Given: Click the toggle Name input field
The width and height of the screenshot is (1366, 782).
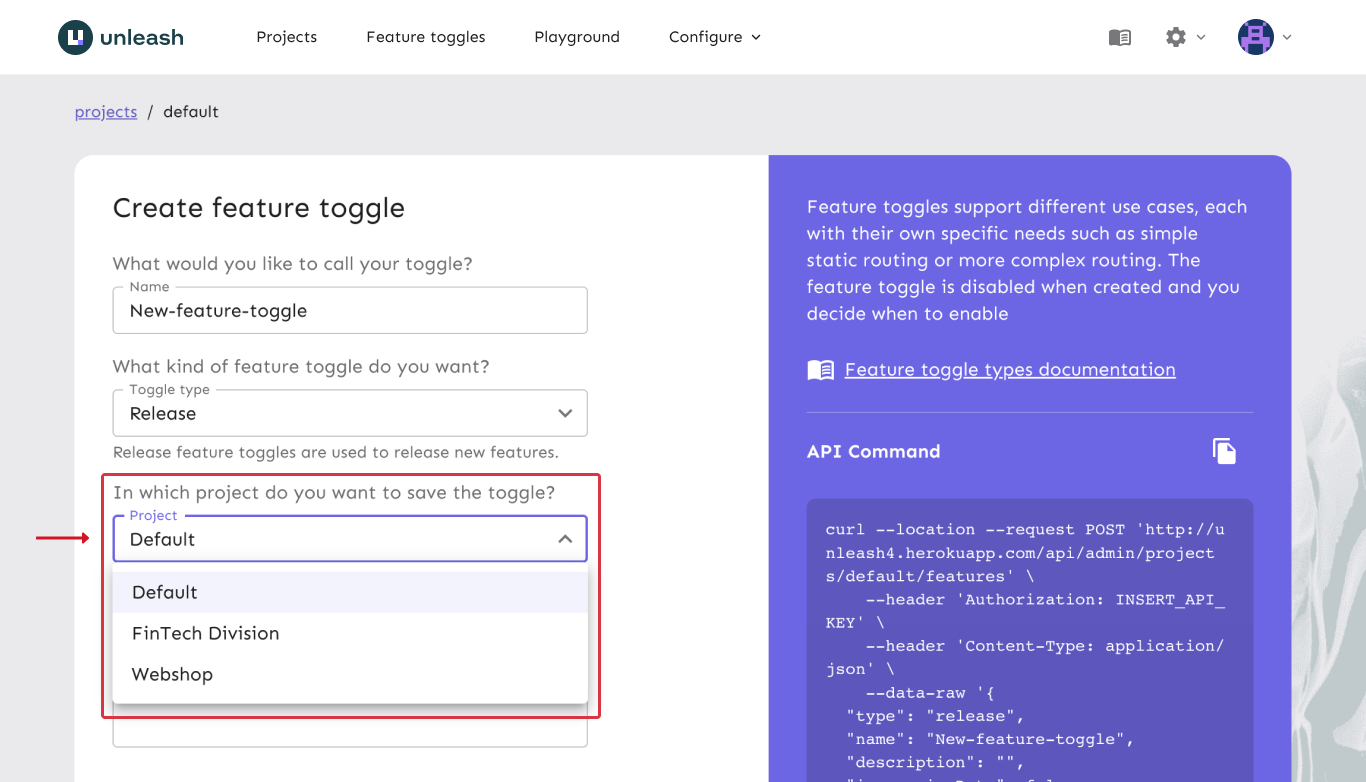Looking at the screenshot, I should click(x=349, y=311).
